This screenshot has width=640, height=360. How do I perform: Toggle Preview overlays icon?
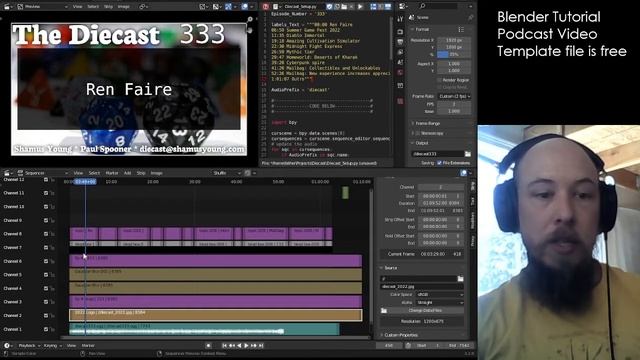click(244, 7)
